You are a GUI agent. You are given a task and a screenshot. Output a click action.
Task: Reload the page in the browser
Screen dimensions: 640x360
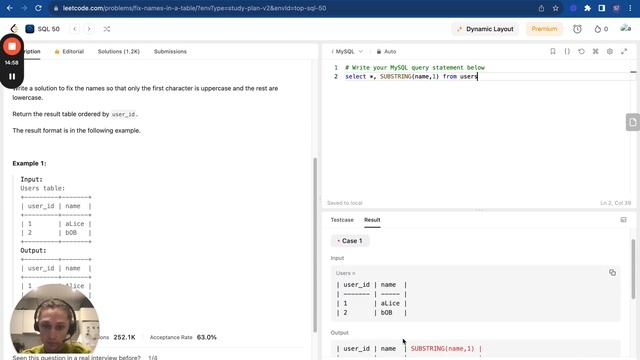point(38,8)
